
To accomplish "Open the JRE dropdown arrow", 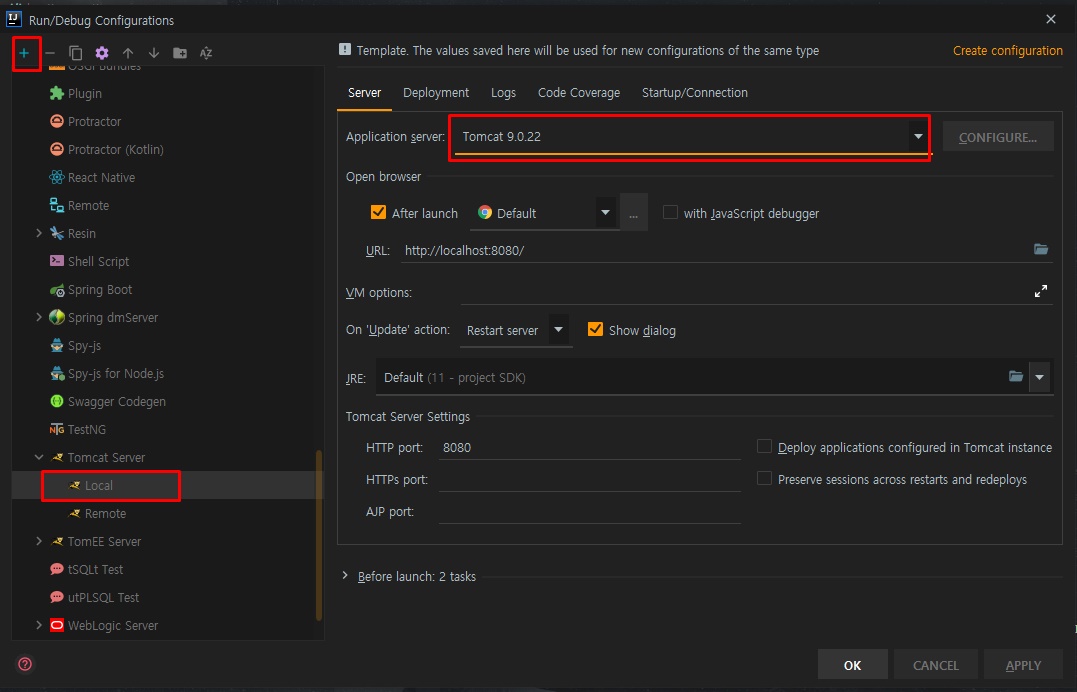I will coord(1039,377).
